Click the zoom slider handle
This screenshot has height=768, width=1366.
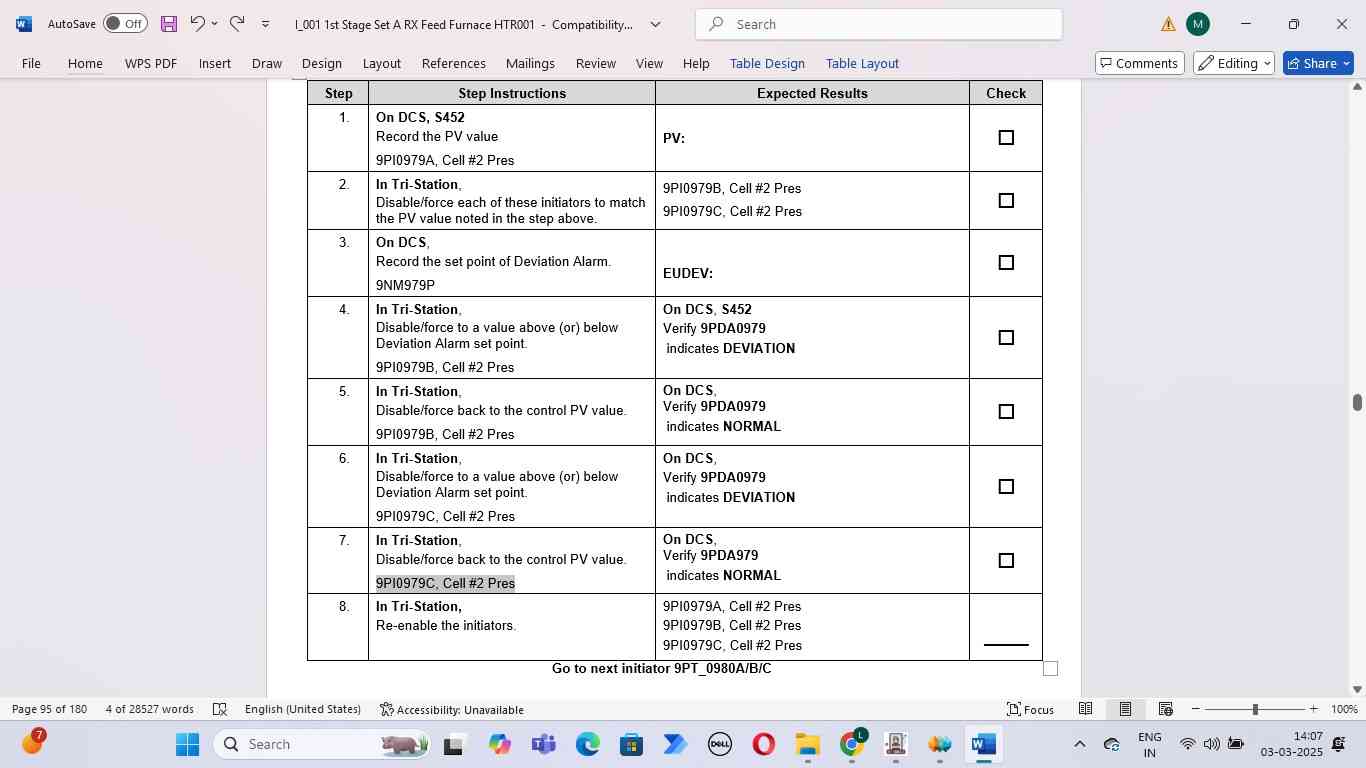[x=1255, y=709]
